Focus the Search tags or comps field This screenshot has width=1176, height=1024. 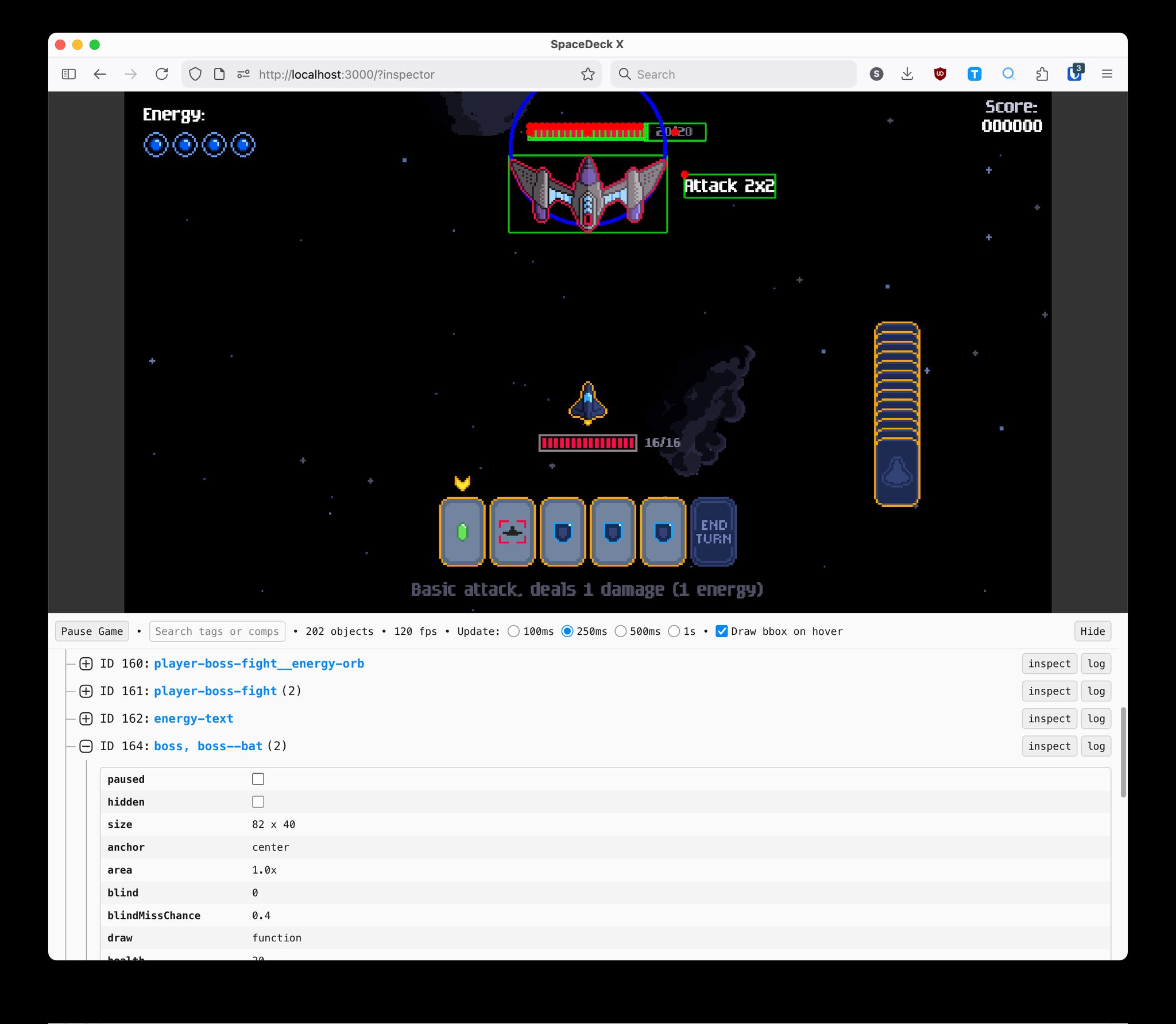pyautogui.click(x=217, y=631)
